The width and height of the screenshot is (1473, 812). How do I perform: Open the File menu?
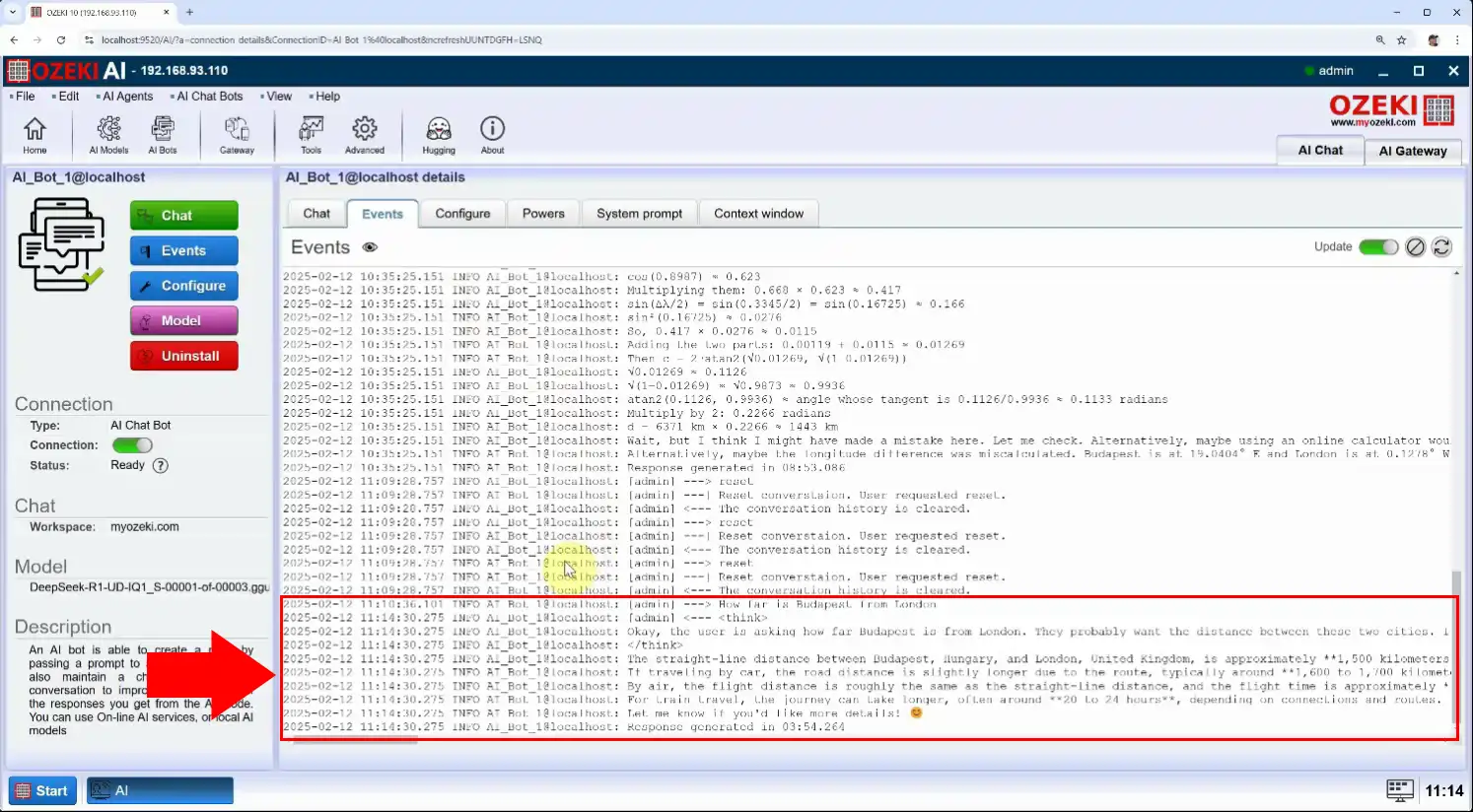tap(23, 97)
